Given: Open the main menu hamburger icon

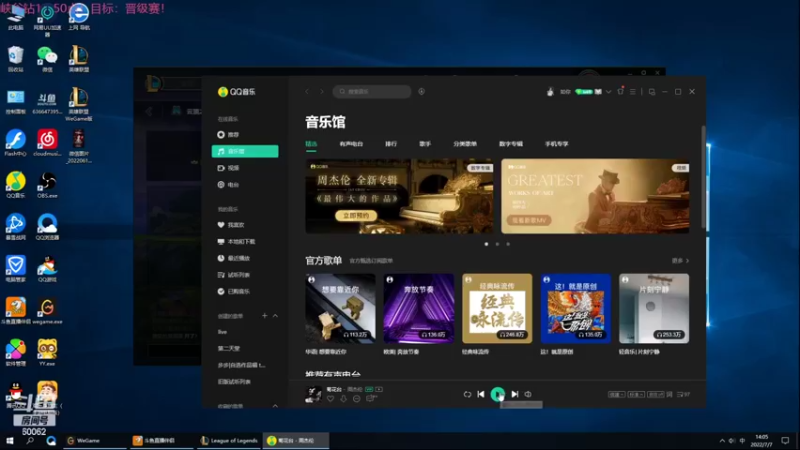Looking at the screenshot, I should [633, 92].
